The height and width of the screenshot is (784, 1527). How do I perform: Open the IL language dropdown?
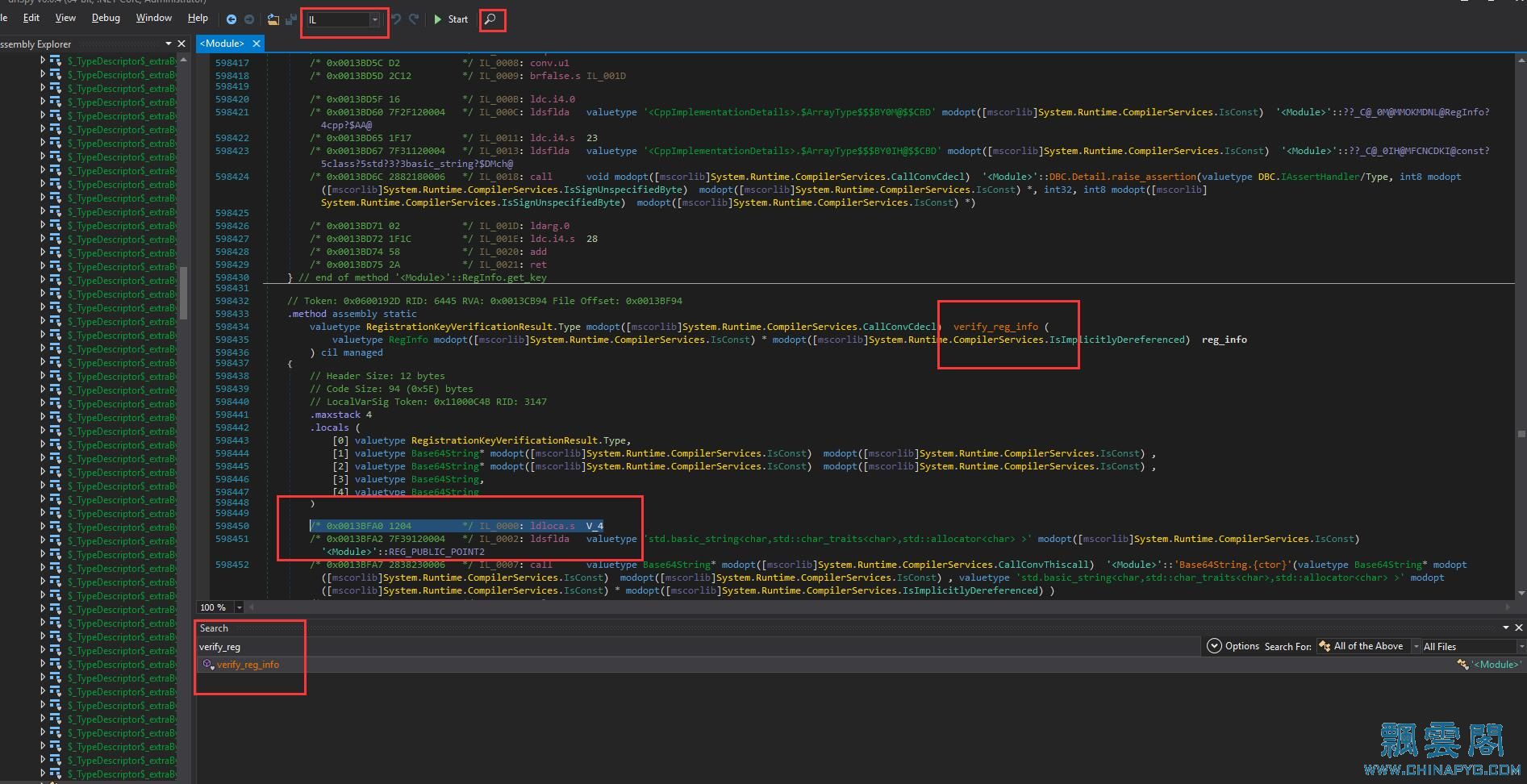(x=343, y=19)
